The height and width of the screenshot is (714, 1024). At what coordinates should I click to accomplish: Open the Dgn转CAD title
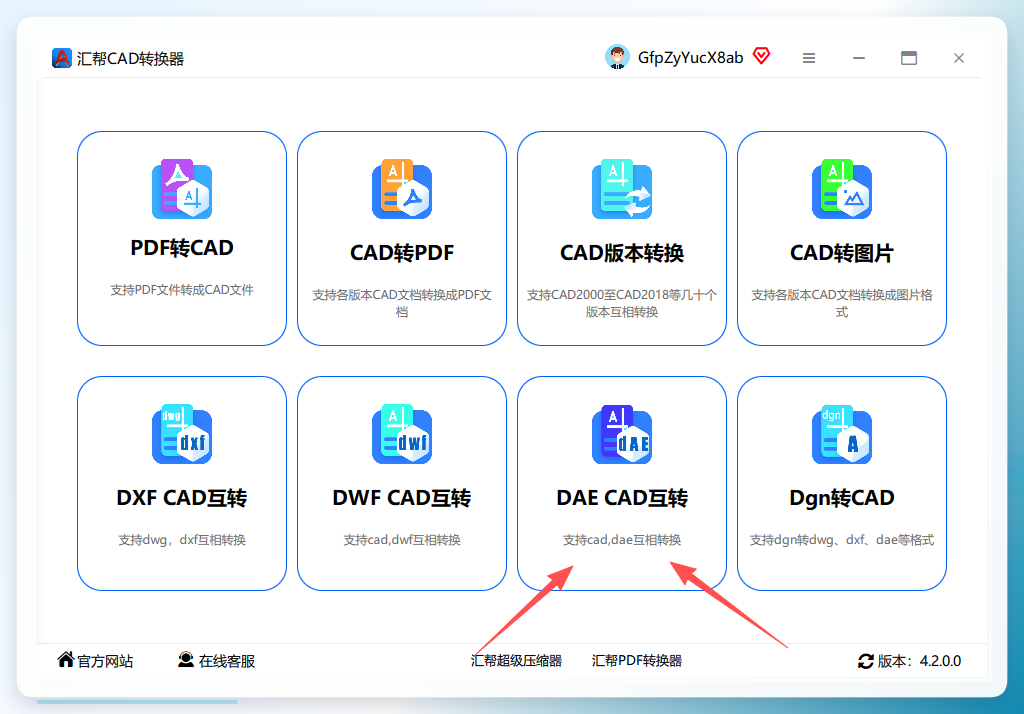pyautogui.click(x=842, y=498)
